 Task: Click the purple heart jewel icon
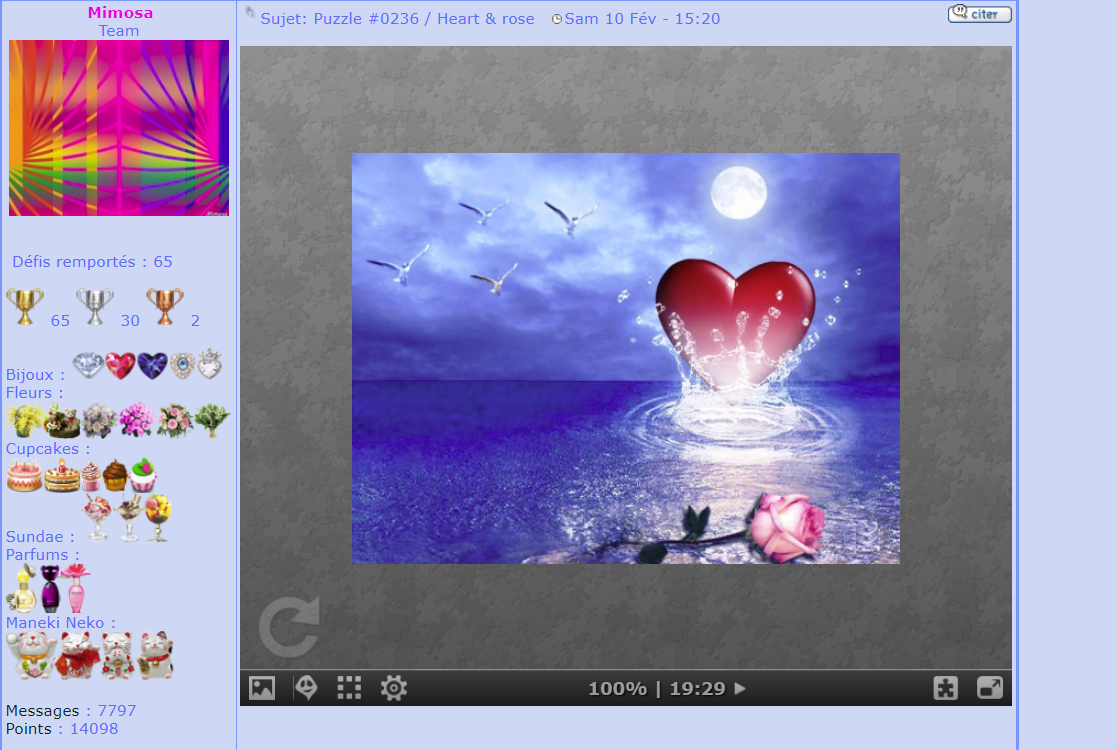[152, 366]
